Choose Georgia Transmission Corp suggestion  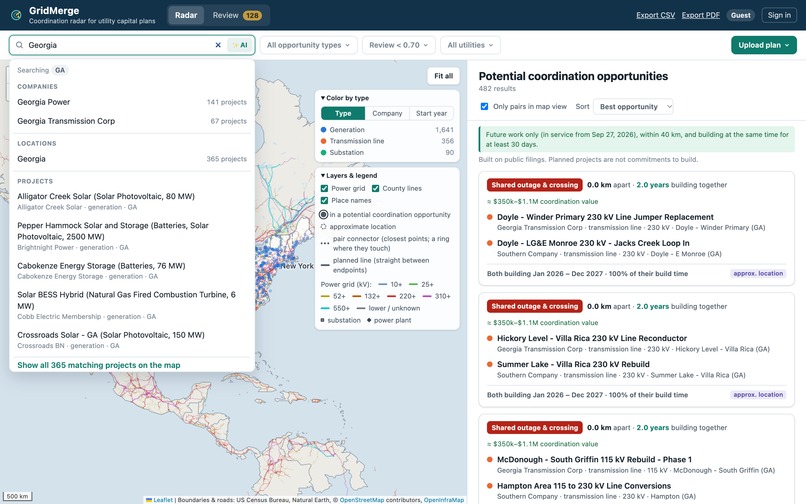pyautogui.click(x=132, y=121)
